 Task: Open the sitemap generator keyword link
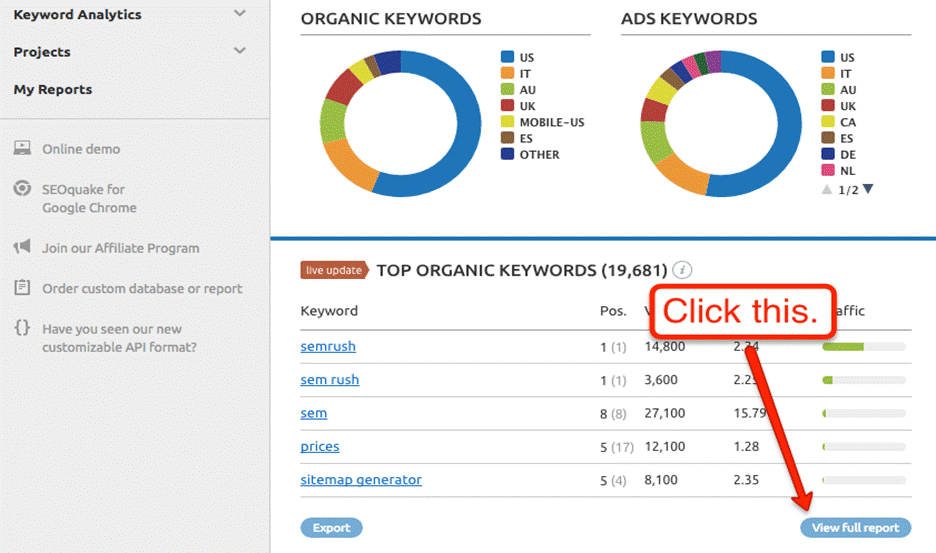(x=361, y=480)
